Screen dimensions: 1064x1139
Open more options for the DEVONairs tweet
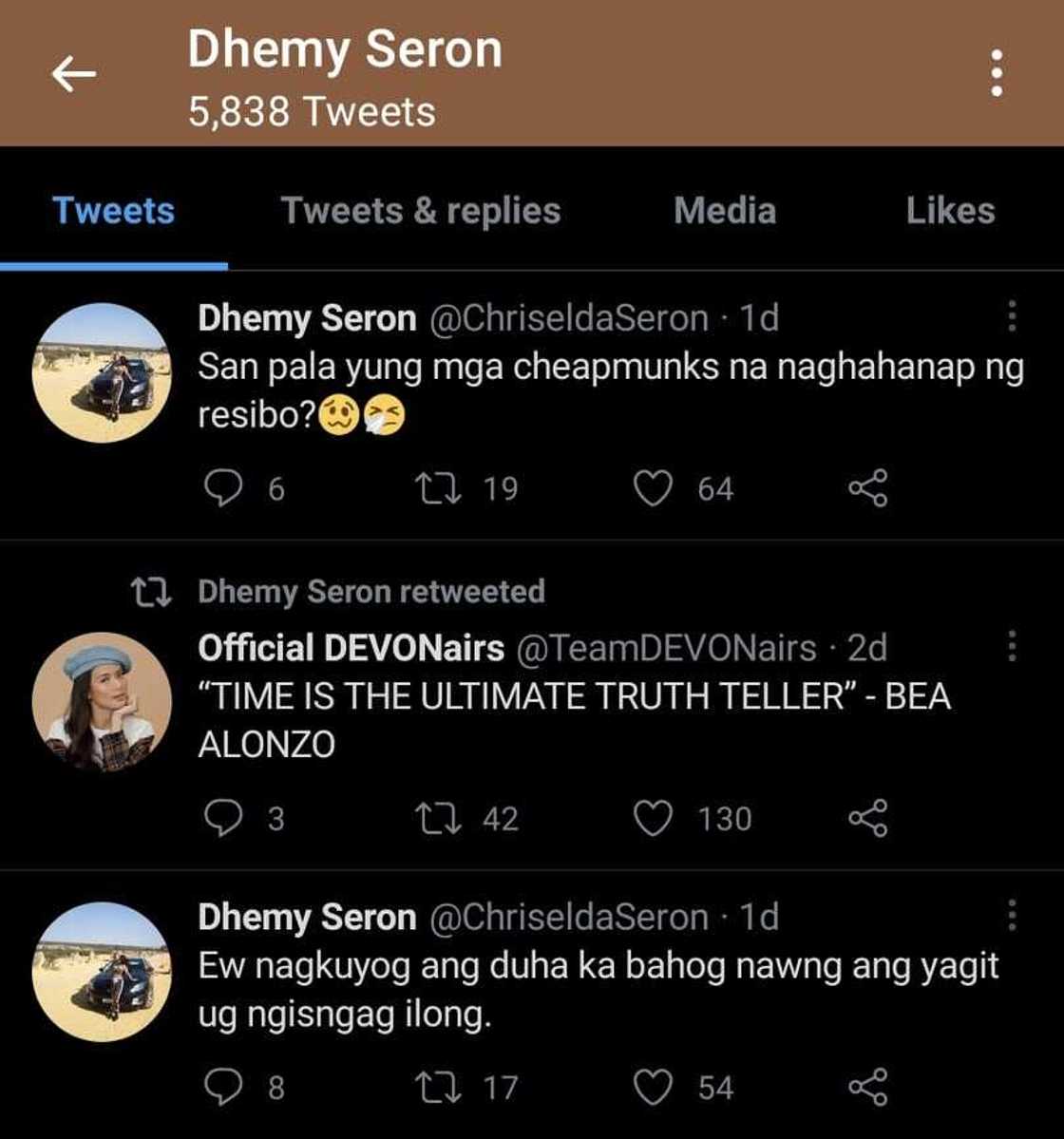(x=1012, y=646)
